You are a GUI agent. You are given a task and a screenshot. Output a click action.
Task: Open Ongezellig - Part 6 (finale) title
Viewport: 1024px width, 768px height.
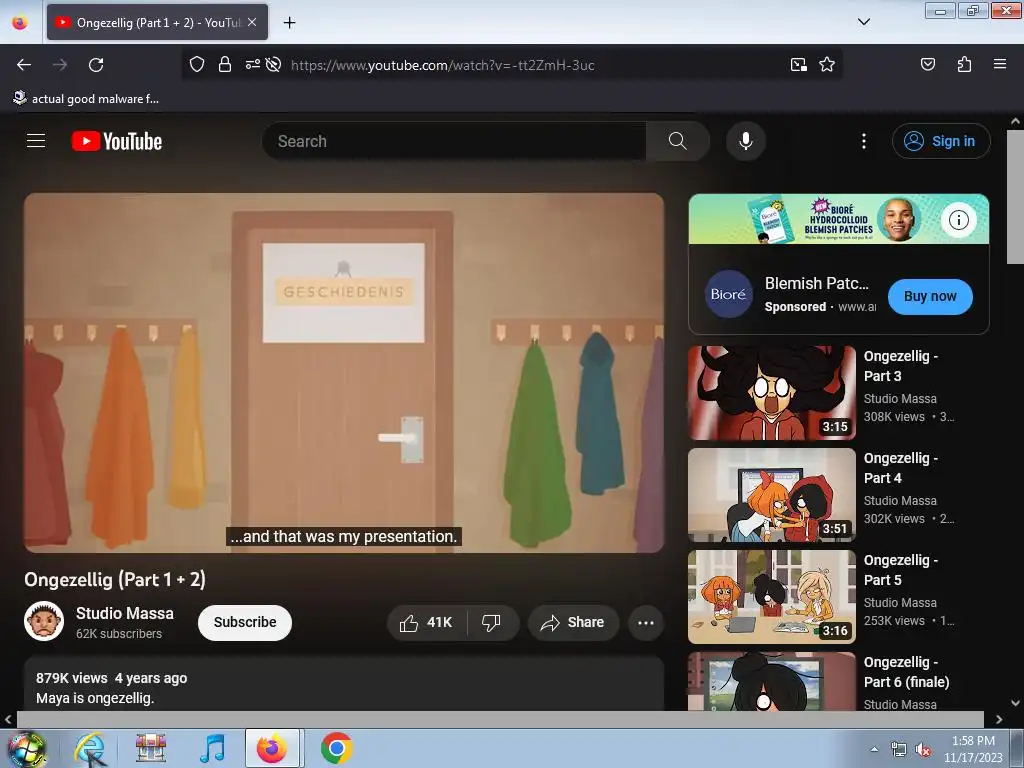point(906,671)
